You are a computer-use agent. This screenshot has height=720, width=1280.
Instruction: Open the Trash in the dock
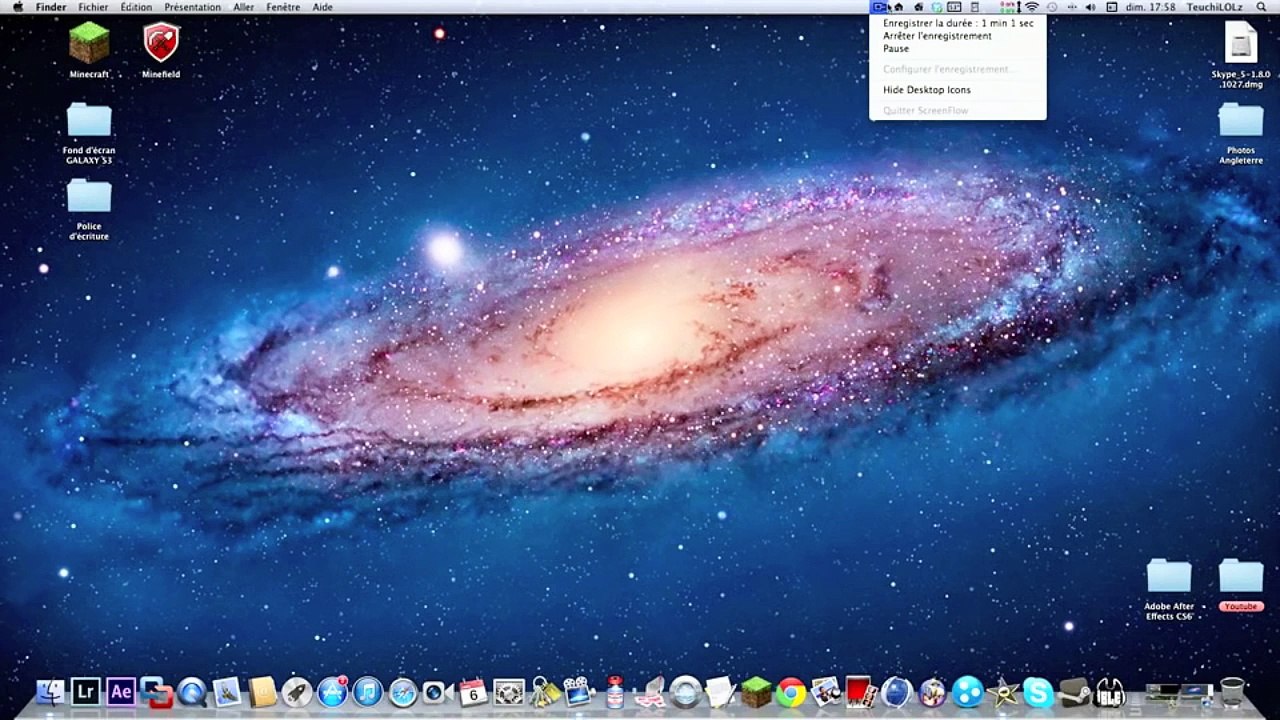point(1232,691)
